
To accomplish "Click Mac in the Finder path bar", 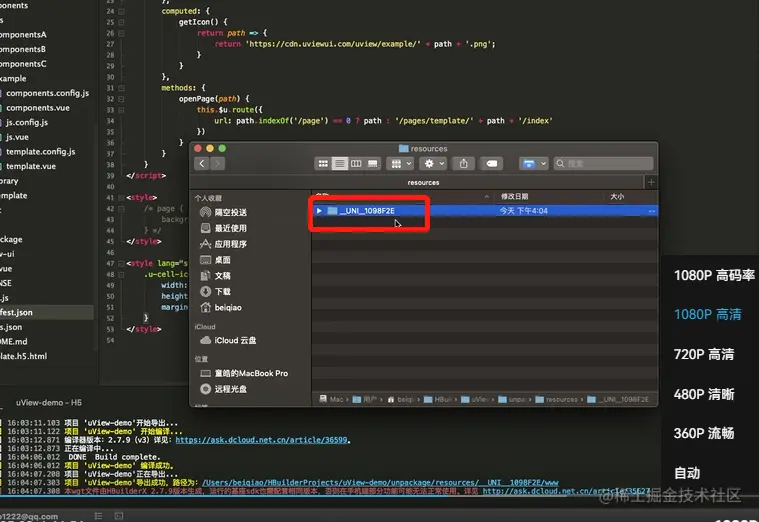I will pyautogui.click(x=331, y=399).
